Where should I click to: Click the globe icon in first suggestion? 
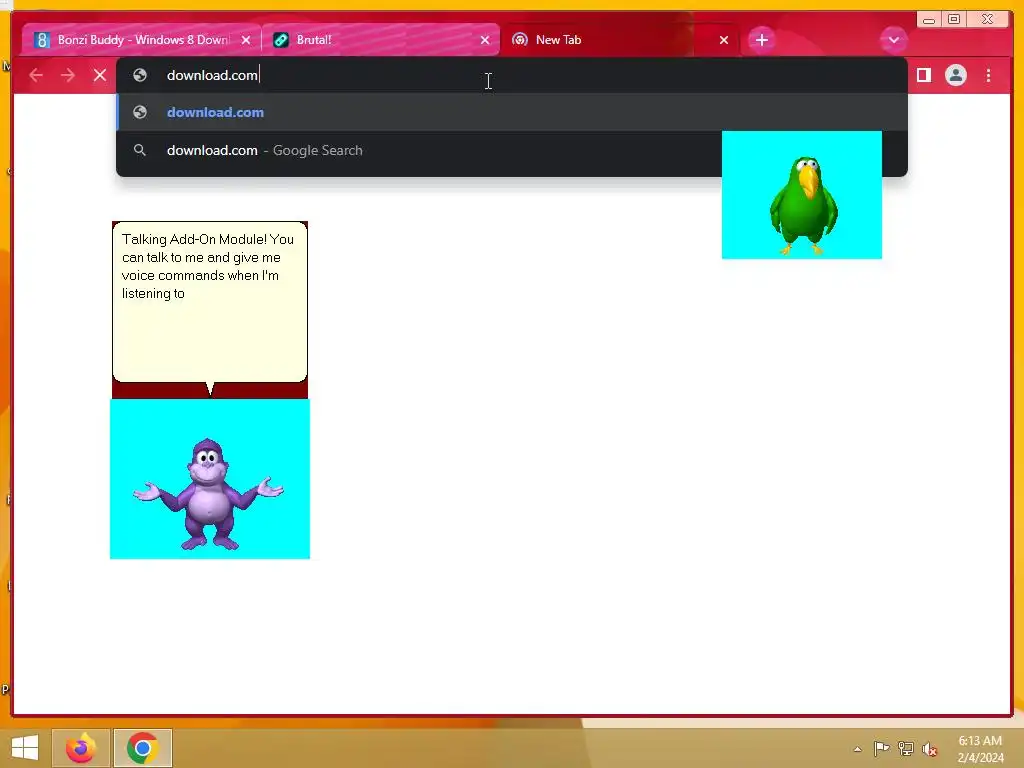coord(140,112)
